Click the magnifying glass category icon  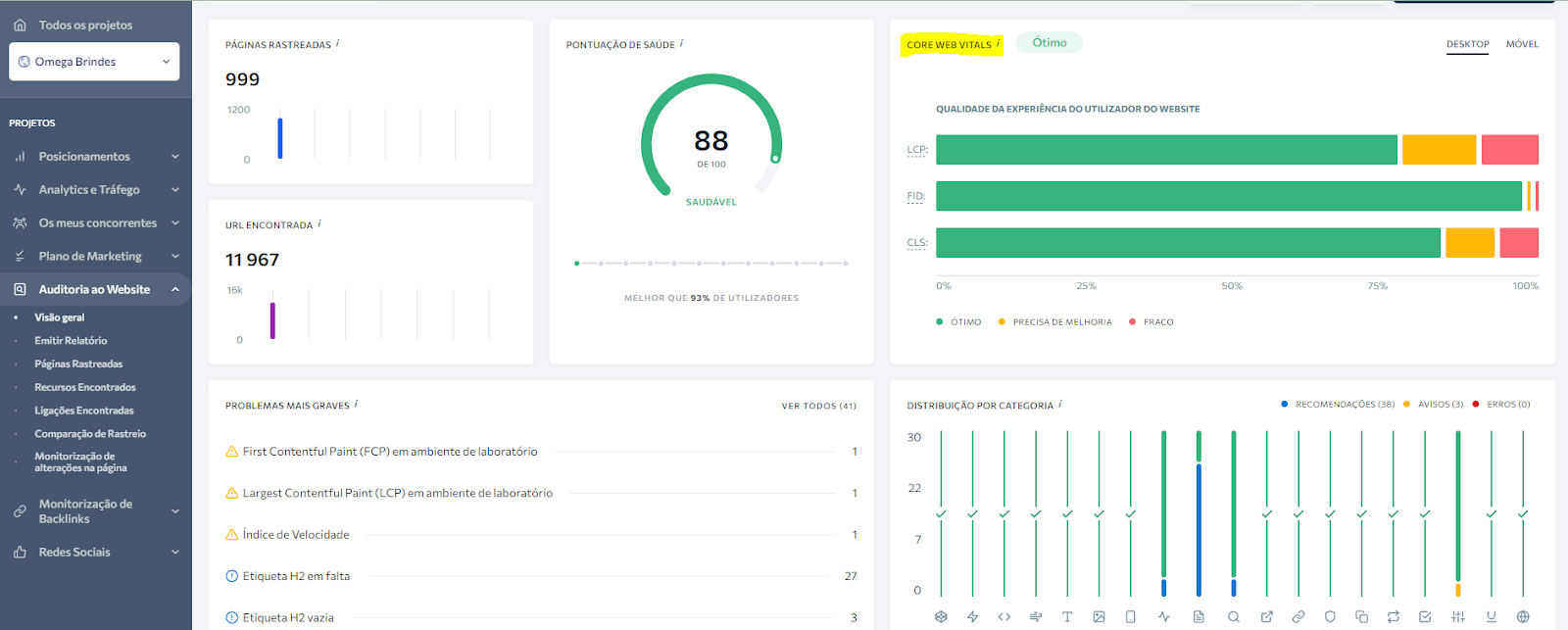[x=1234, y=616]
